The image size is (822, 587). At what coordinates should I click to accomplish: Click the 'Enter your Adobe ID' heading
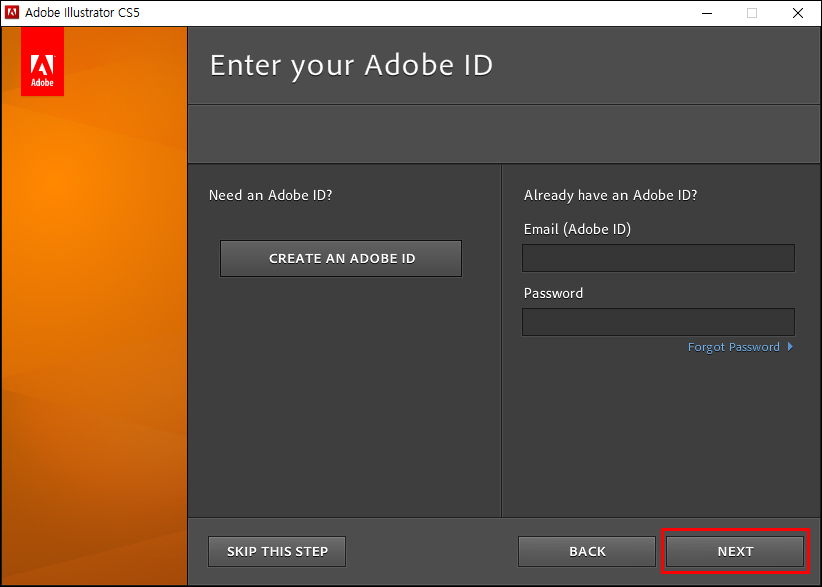coord(351,66)
